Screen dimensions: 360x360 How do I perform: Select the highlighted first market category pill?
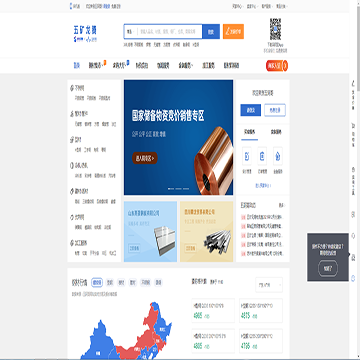click(x=97, y=282)
